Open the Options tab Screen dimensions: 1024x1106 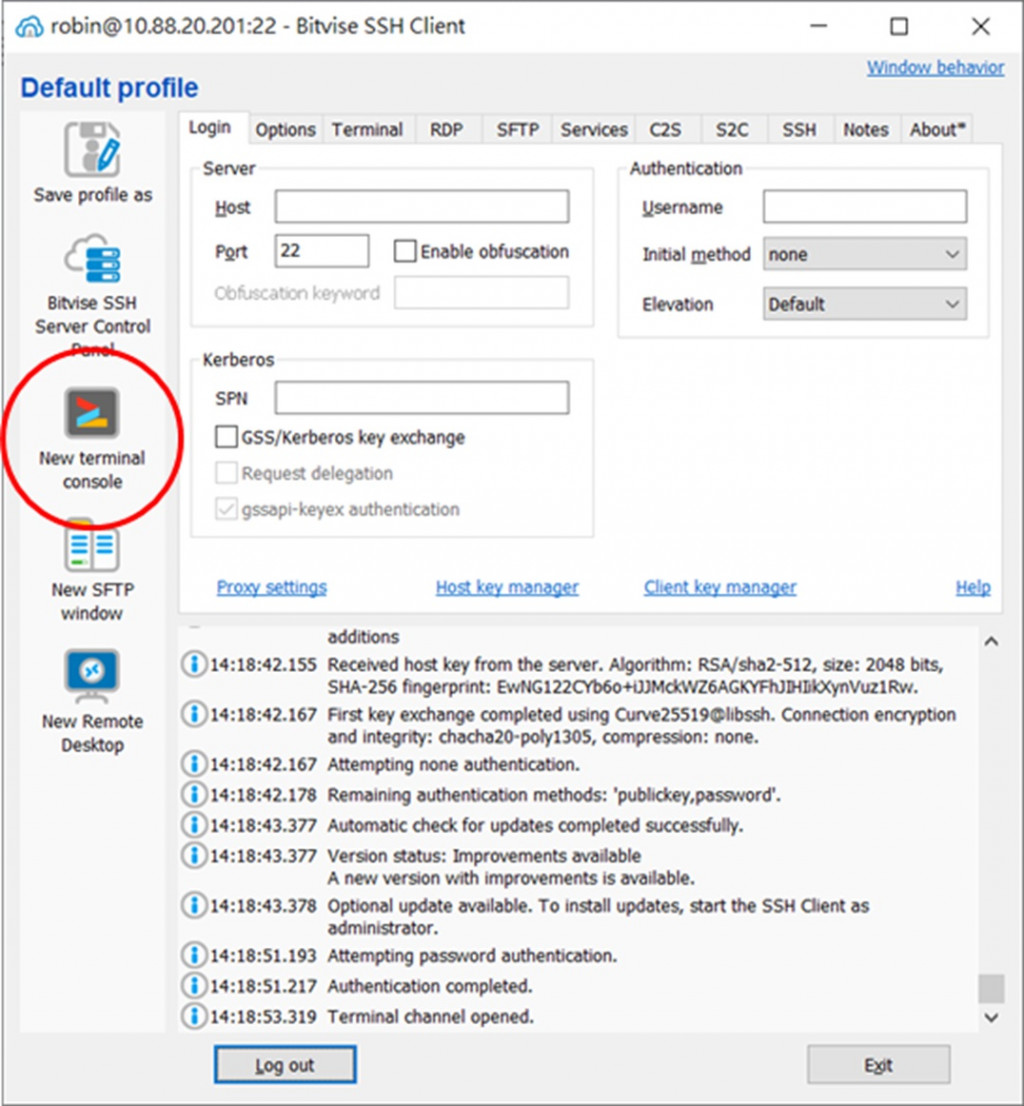coord(285,130)
